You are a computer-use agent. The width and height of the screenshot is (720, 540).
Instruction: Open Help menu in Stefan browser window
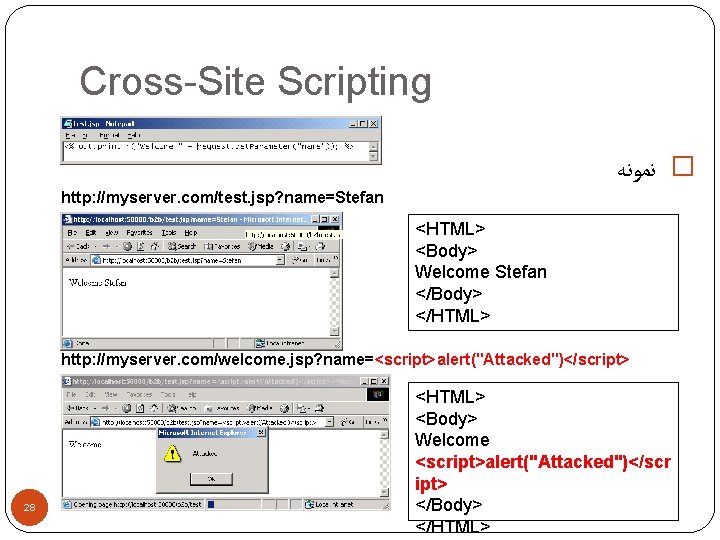click(x=191, y=233)
